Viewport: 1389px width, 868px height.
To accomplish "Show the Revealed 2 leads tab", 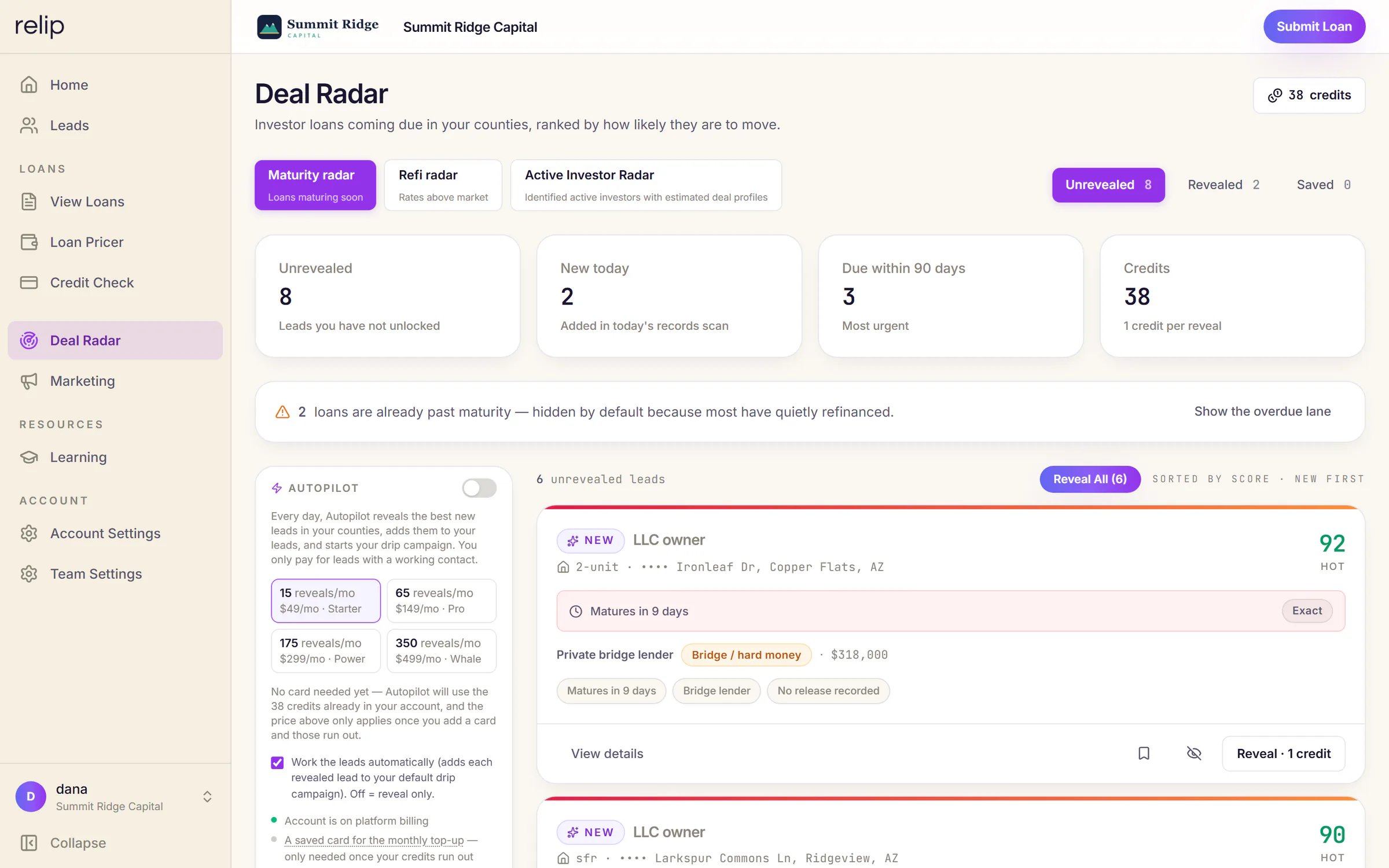I will (x=1223, y=185).
